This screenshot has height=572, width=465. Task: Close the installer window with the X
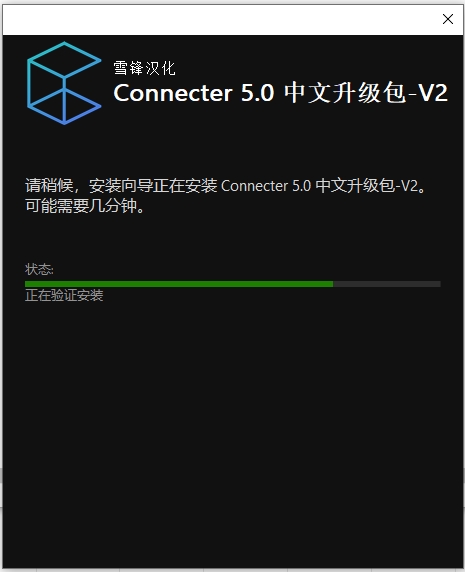point(447,19)
